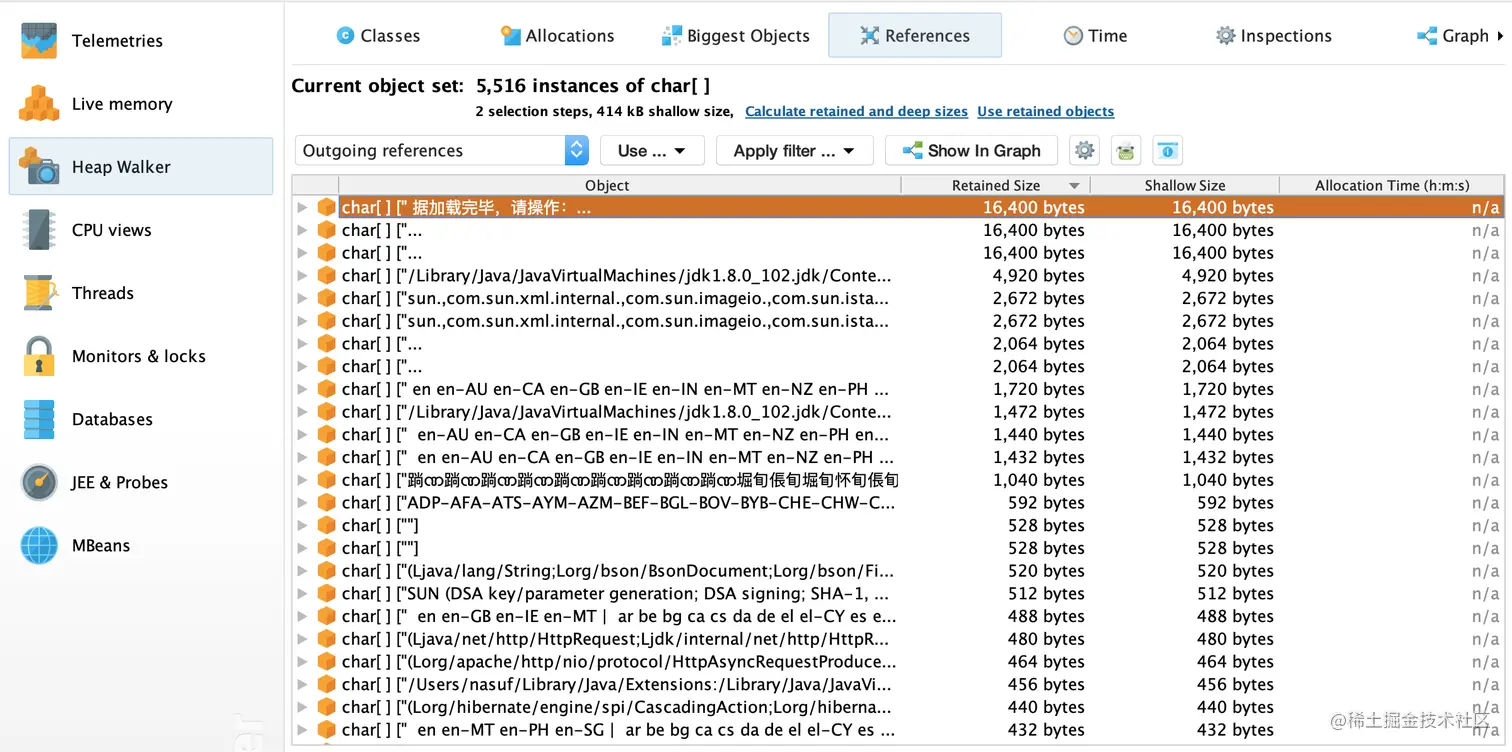Select the References tab
This screenshot has width=1512, height=752.
915,36
